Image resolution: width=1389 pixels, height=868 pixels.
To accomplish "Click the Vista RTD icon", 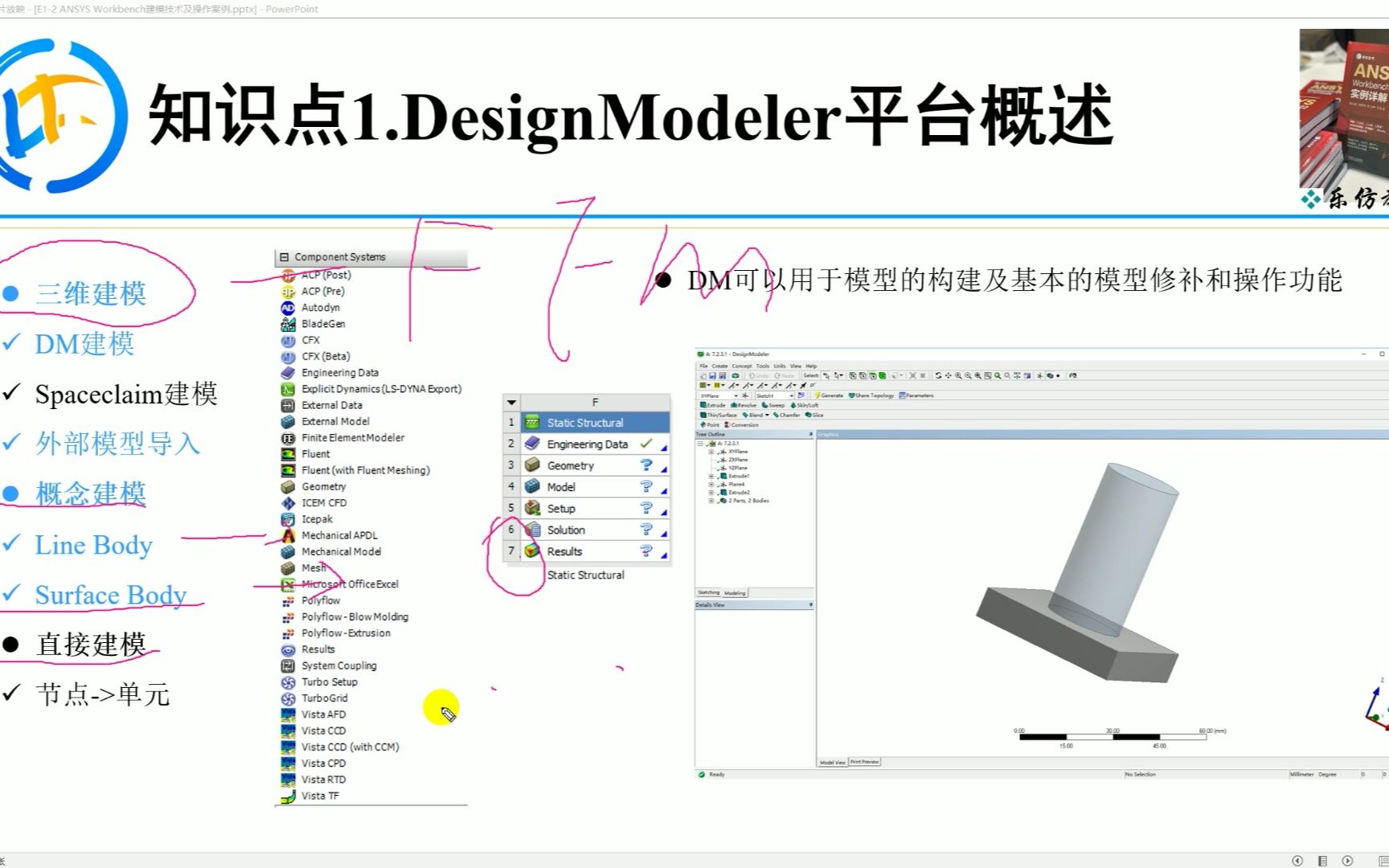I will point(288,780).
